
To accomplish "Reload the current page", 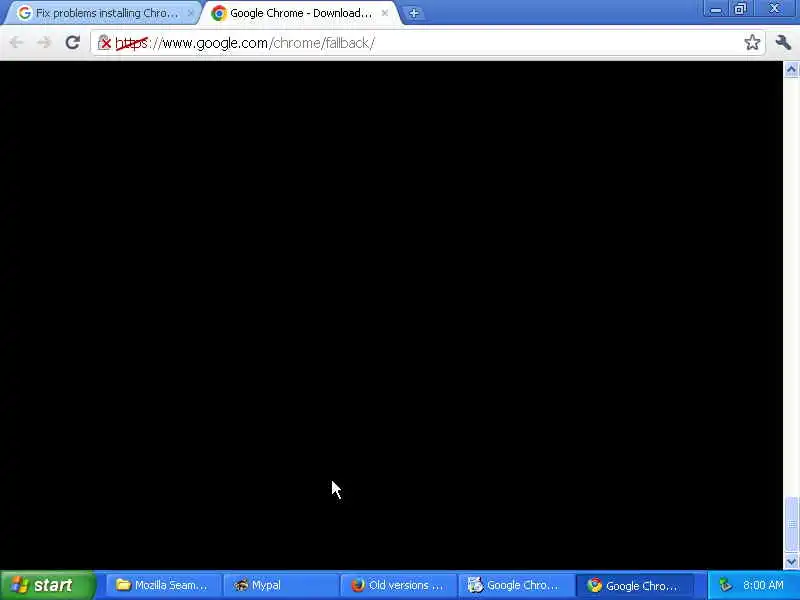I will click(72, 42).
